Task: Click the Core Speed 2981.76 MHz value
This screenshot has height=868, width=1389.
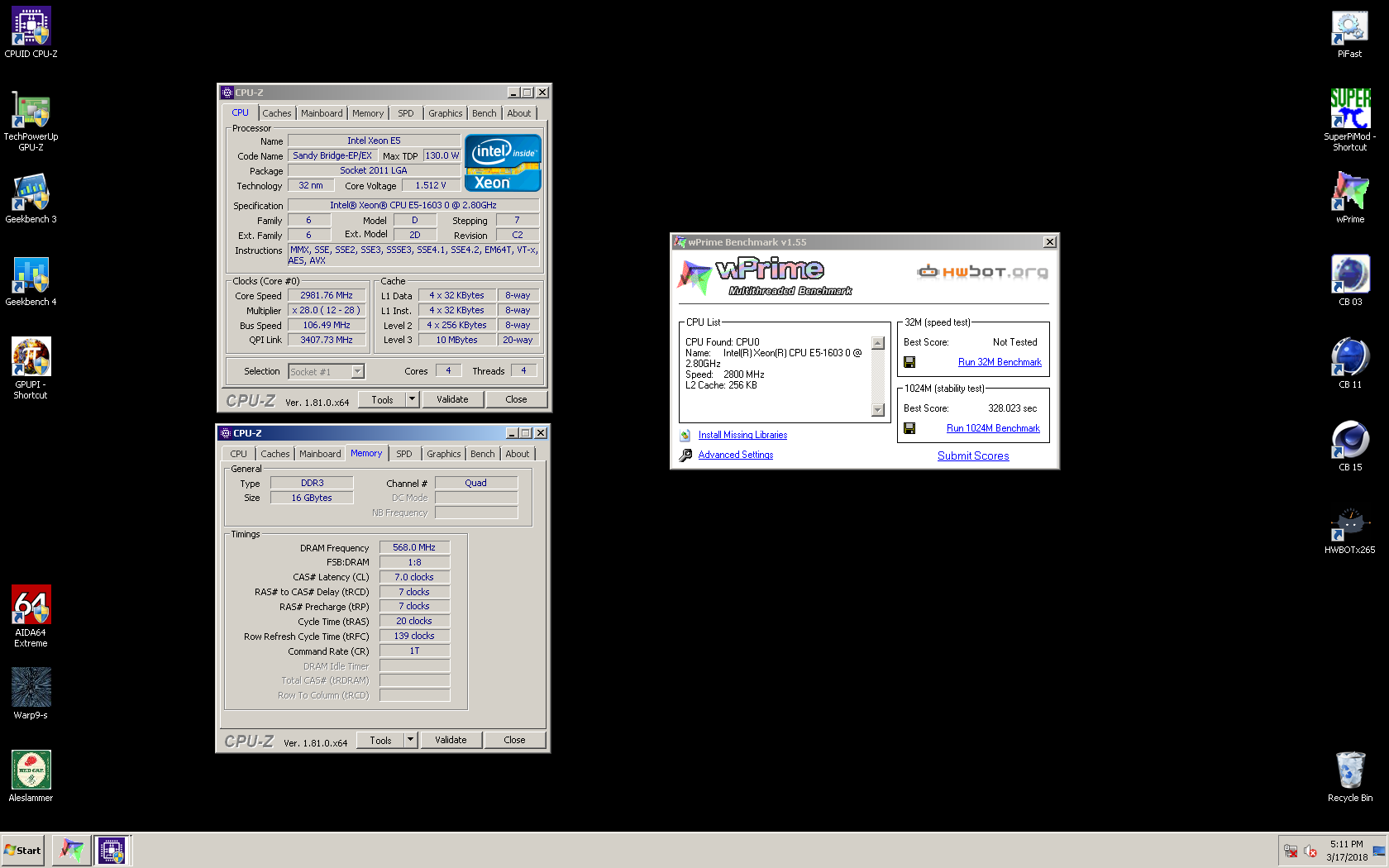Action: point(327,295)
